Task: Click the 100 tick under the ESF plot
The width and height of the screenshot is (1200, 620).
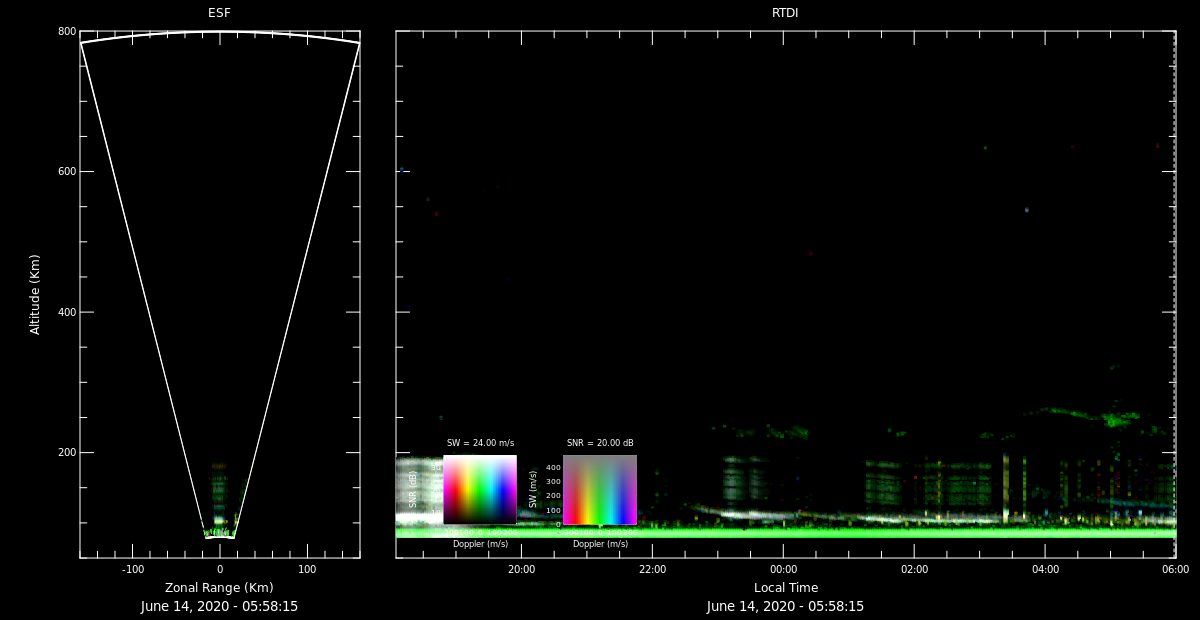Action: [307, 569]
